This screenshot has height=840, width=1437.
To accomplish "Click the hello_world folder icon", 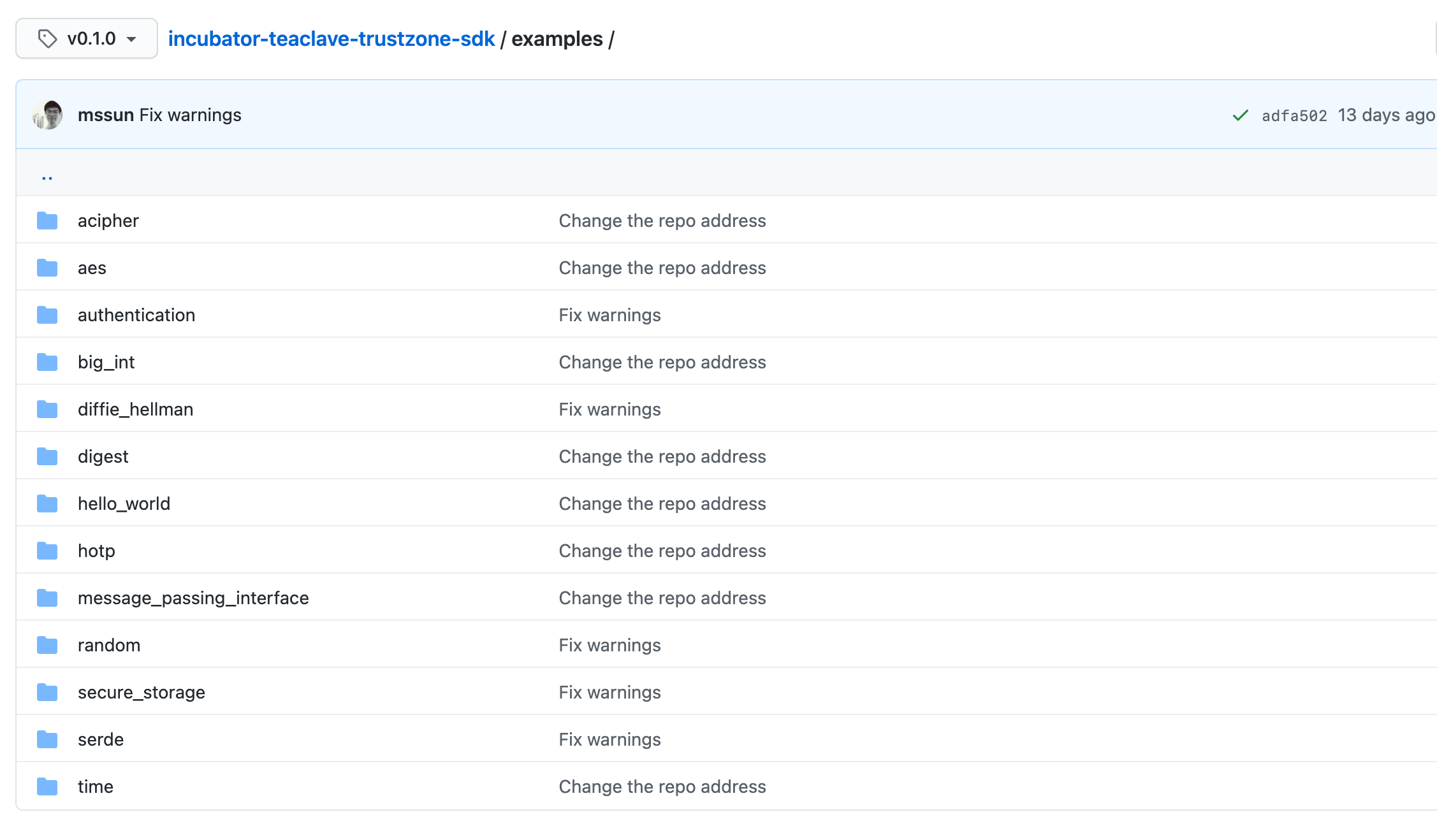I will 47,503.
